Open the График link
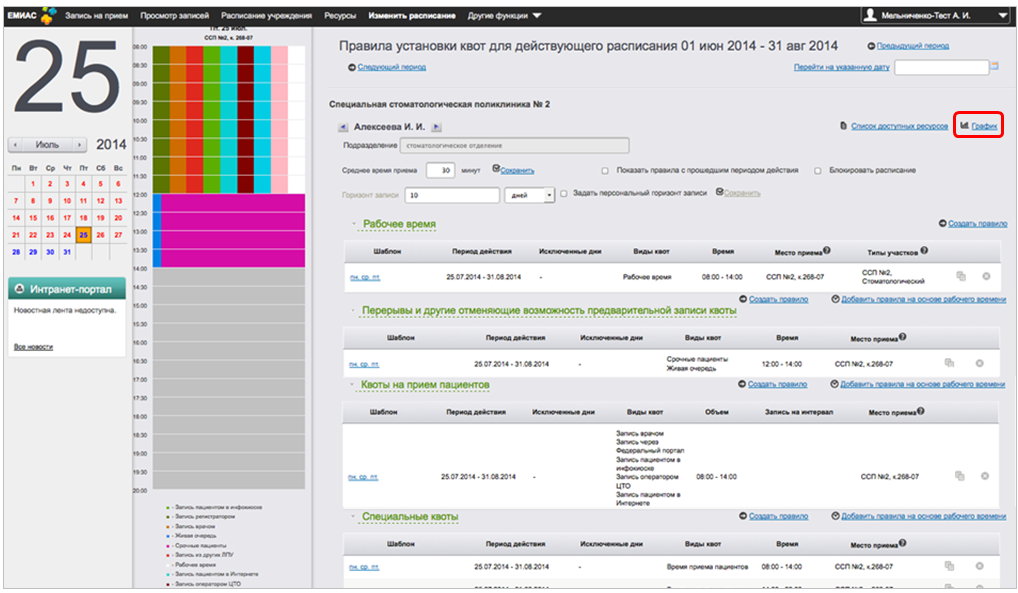Screen dimensions: 1018x593 click(x=984, y=126)
